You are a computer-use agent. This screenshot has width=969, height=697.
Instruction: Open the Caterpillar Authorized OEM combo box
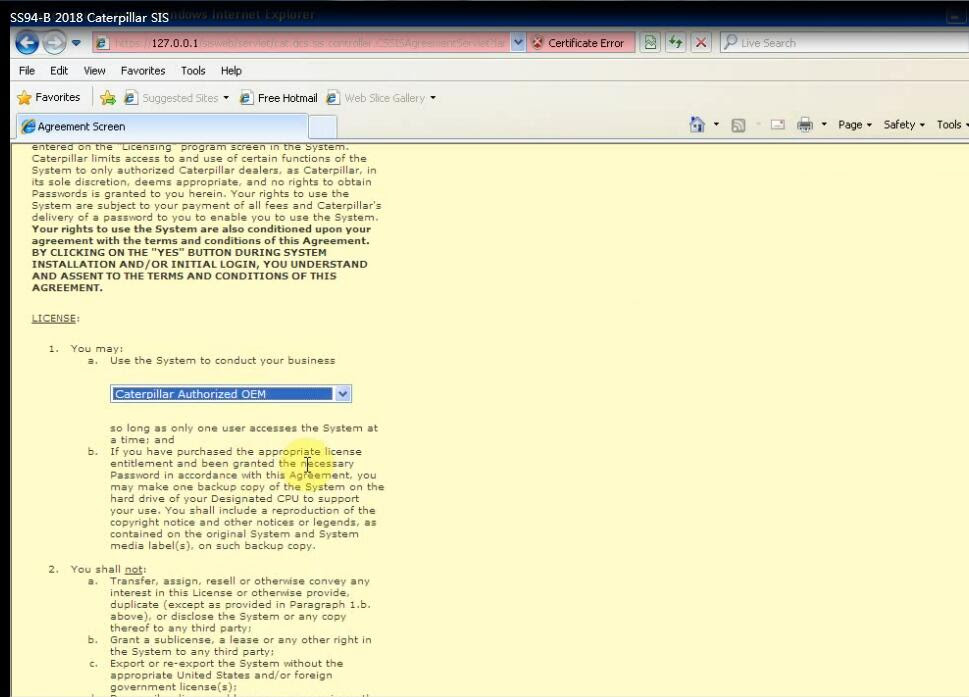(x=231, y=394)
